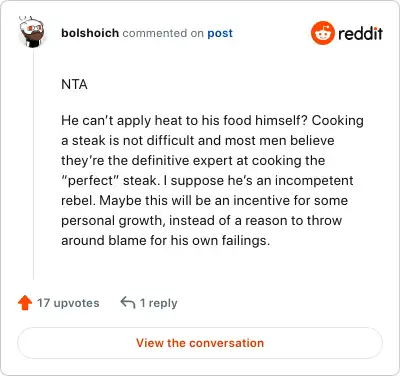
Task: Click the "17 upvotes" count
Action: (x=68, y=303)
